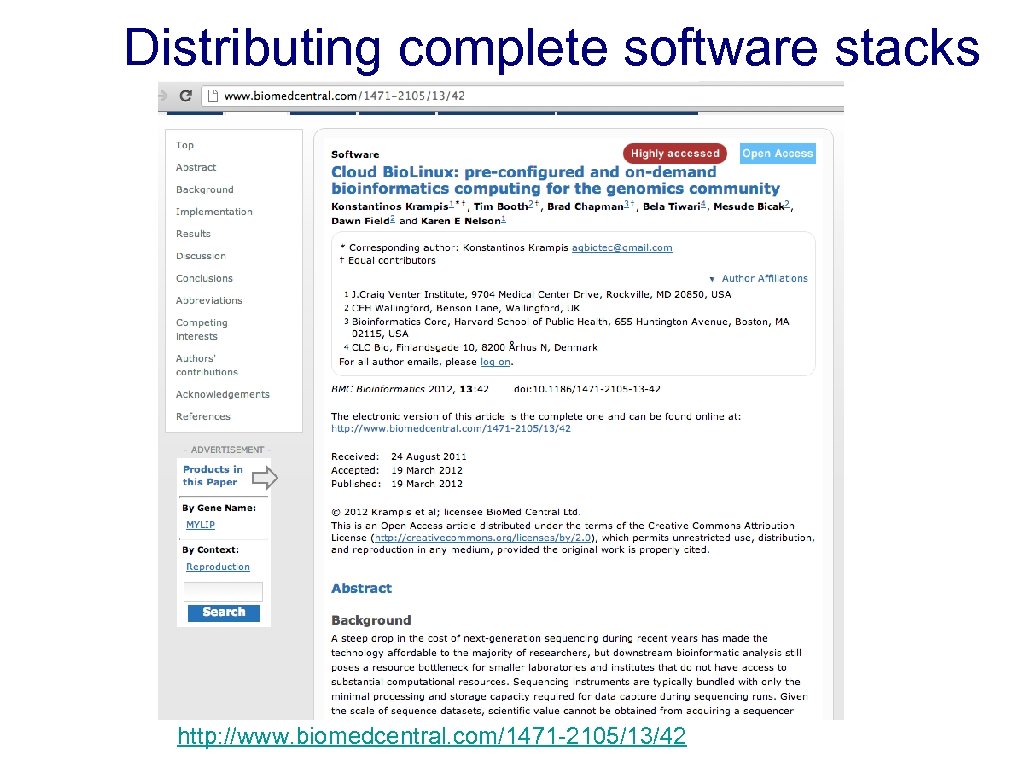Click the search text field in the advertisement box
The width and height of the screenshot is (1024, 768).
point(223,592)
